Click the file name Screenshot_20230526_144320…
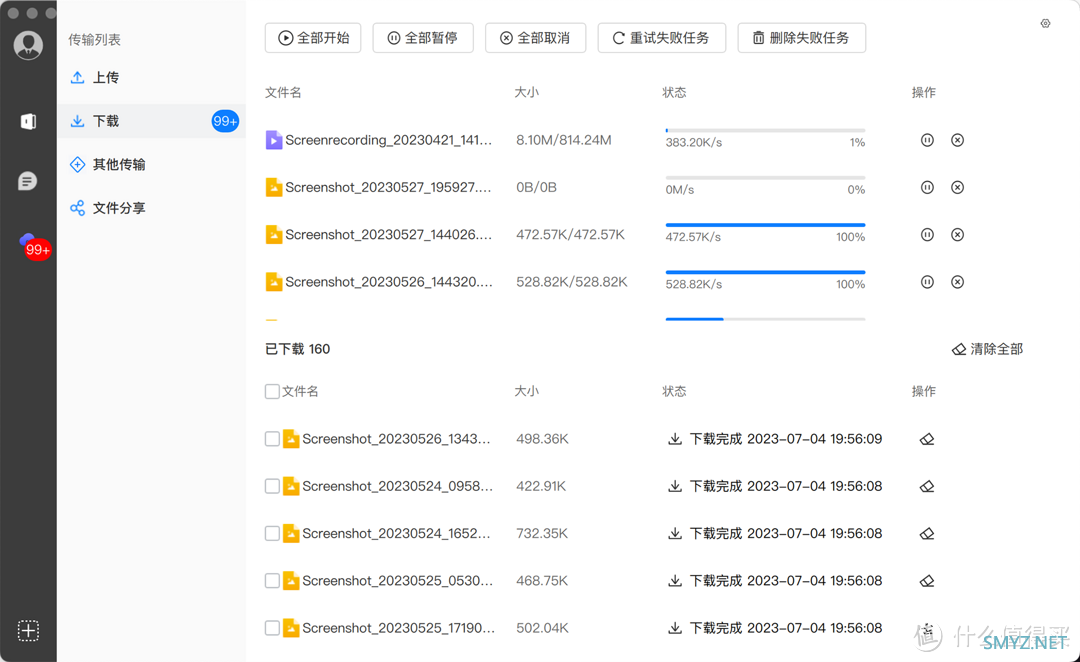The image size is (1080, 662). click(x=389, y=282)
